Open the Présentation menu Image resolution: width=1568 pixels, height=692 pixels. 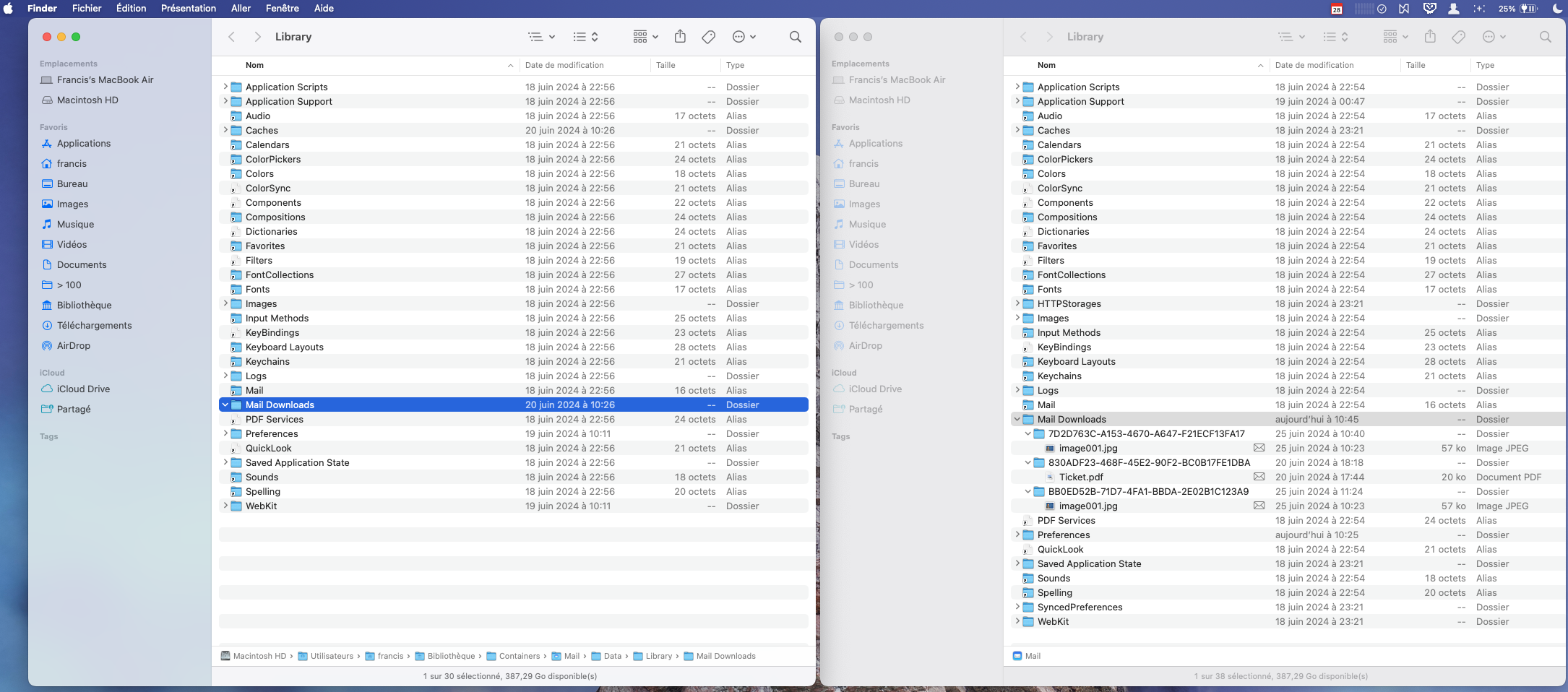coord(188,8)
